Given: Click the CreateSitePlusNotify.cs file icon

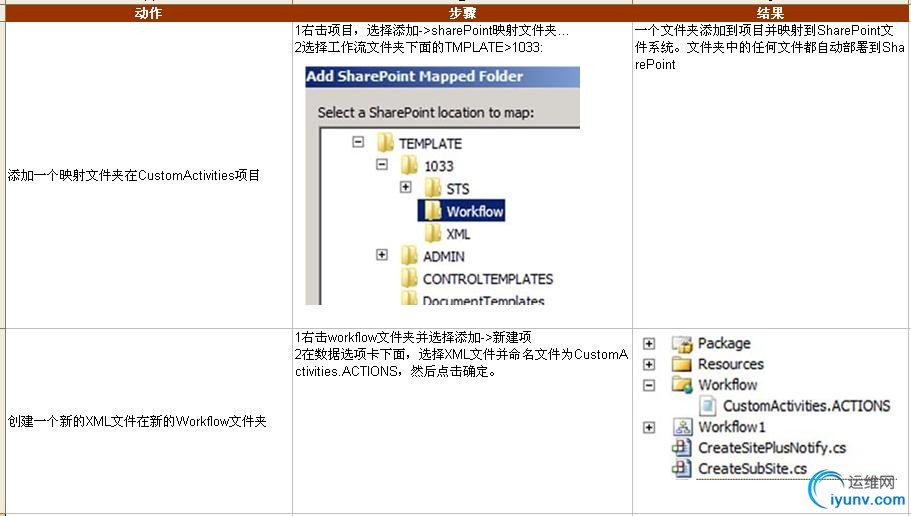Looking at the screenshot, I should 682,447.
